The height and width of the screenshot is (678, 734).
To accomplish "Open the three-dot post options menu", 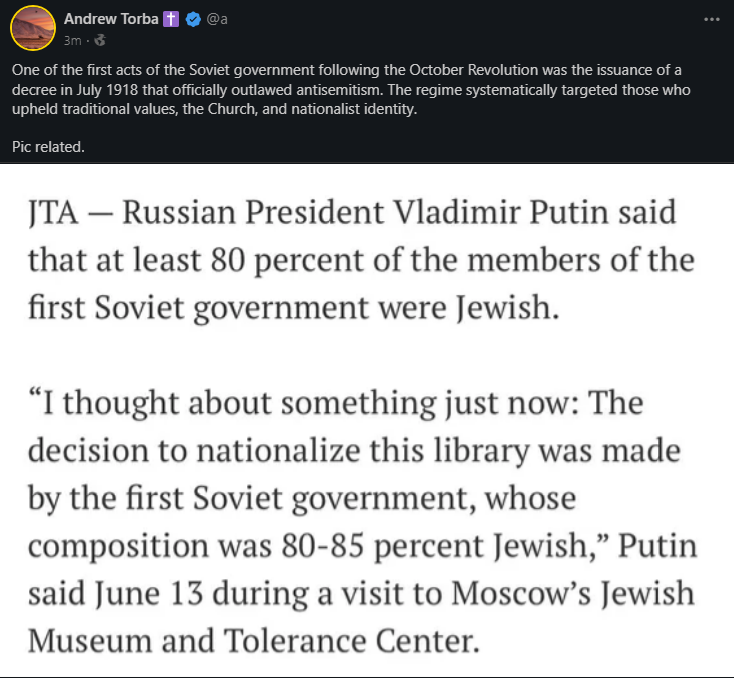I will [x=711, y=19].
